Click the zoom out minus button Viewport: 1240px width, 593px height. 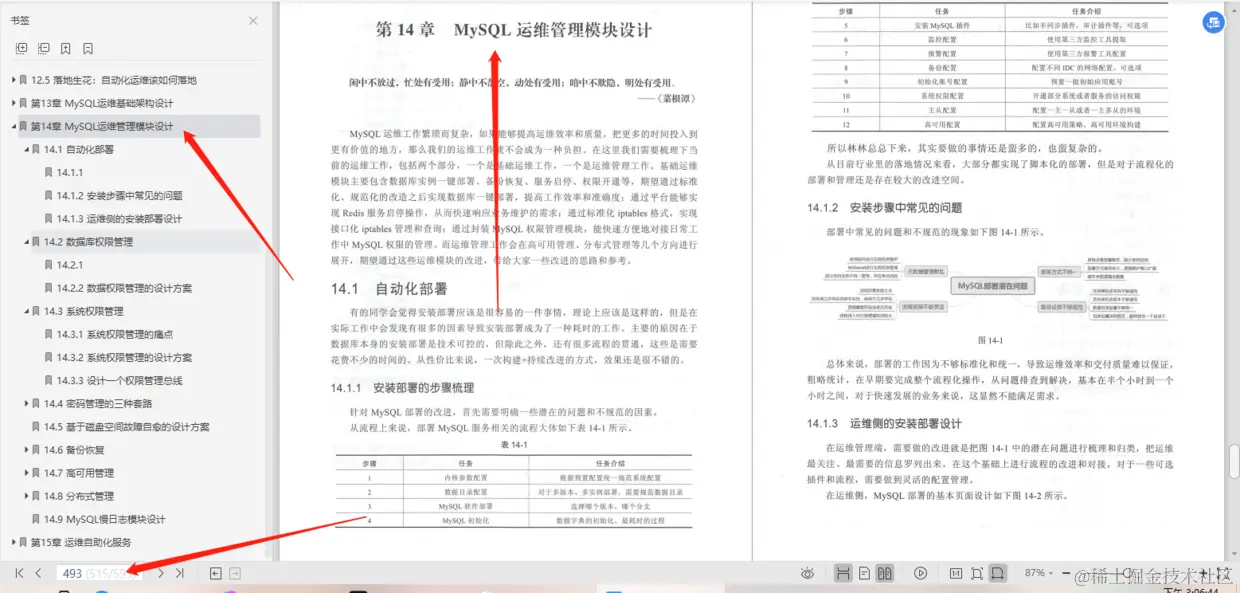(x=1067, y=573)
